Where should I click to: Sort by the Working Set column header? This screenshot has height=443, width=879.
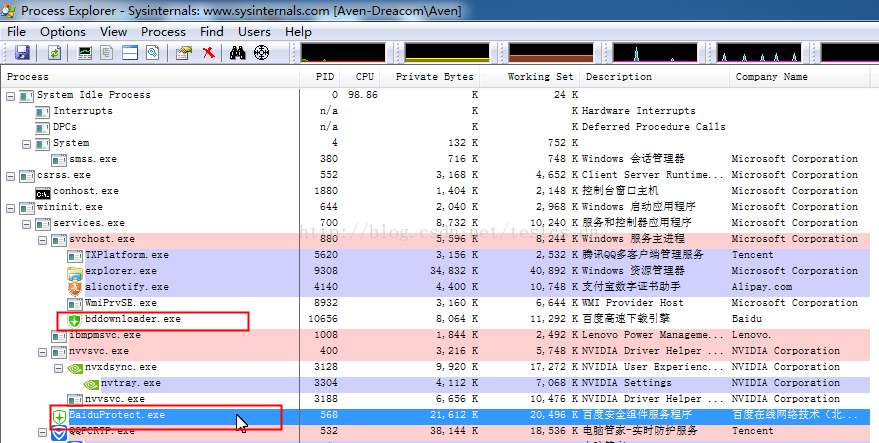(530, 77)
